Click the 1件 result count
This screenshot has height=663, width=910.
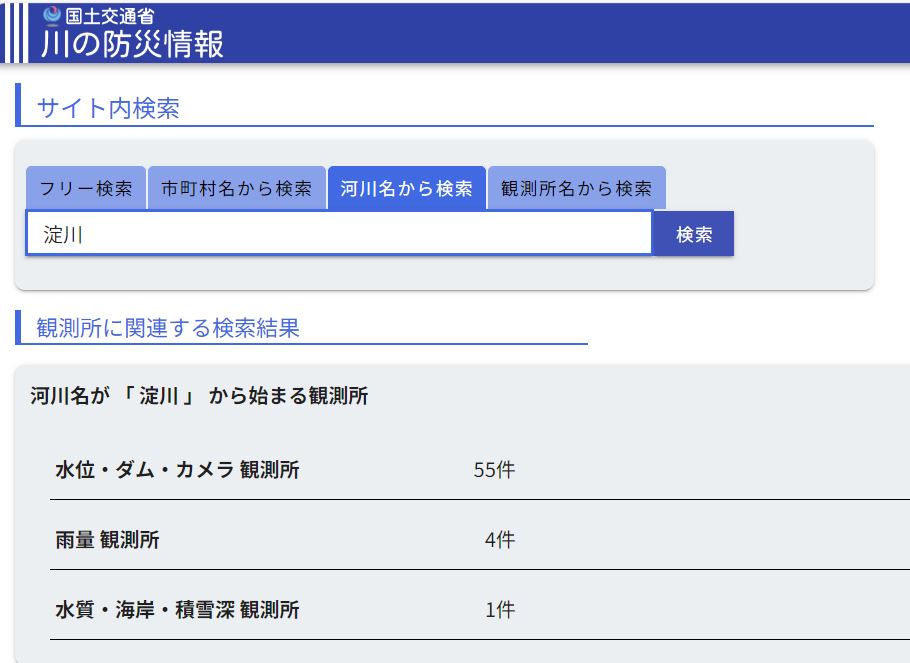tap(499, 610)
